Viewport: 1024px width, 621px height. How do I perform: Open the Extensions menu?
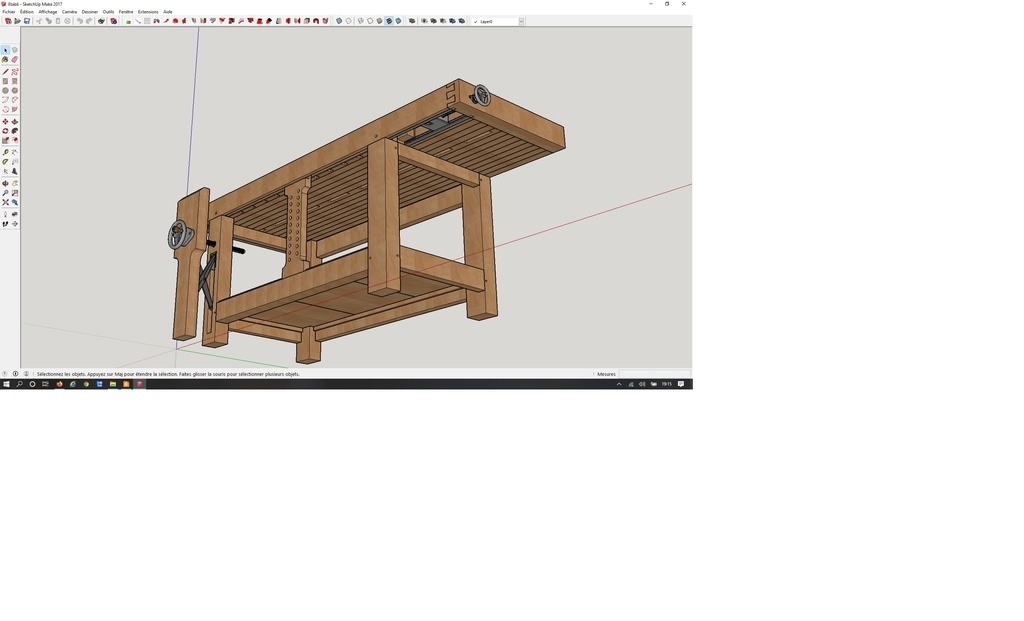point(148,12)
